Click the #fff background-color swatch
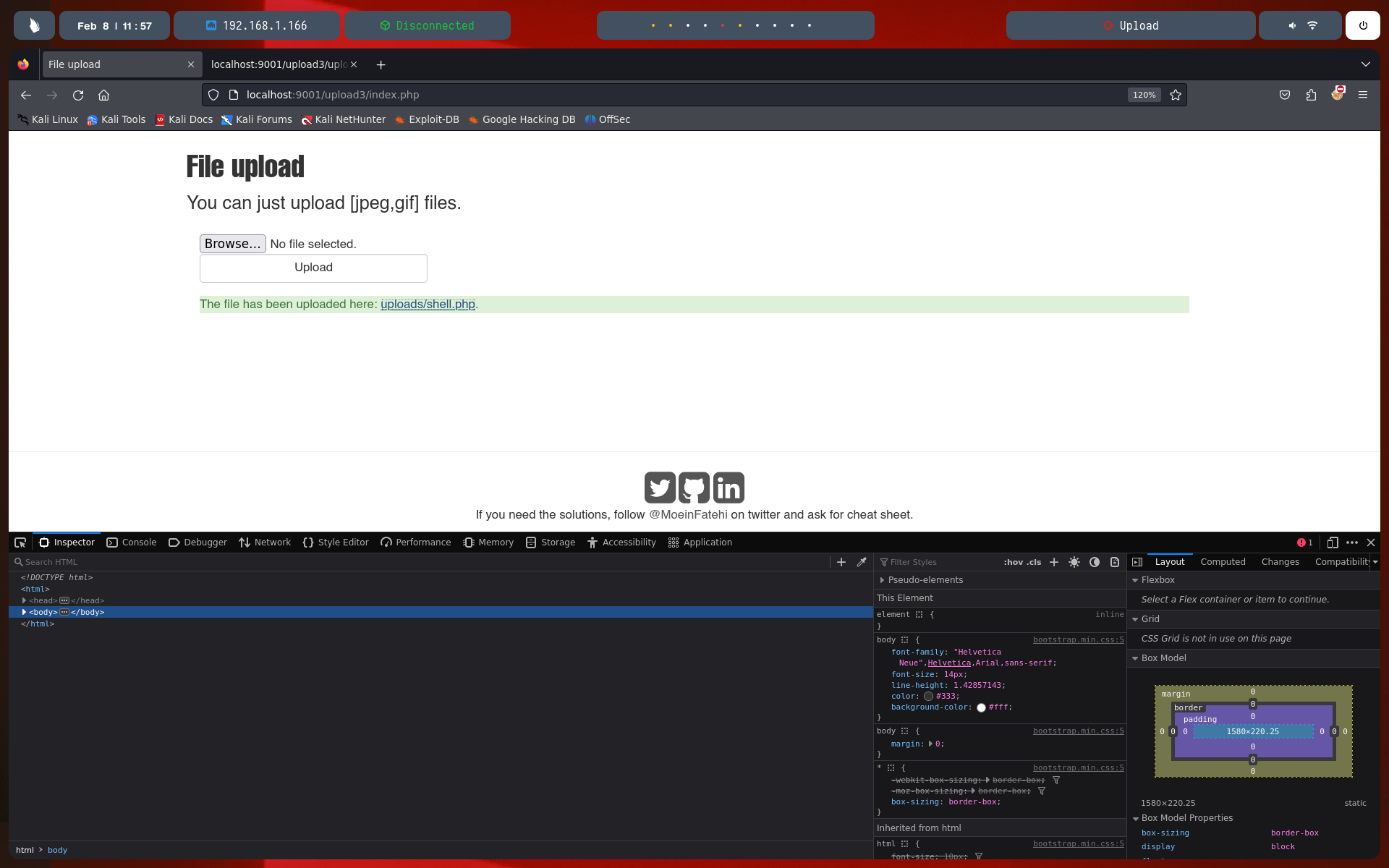1389x868 pixels. tap(981, 707)
